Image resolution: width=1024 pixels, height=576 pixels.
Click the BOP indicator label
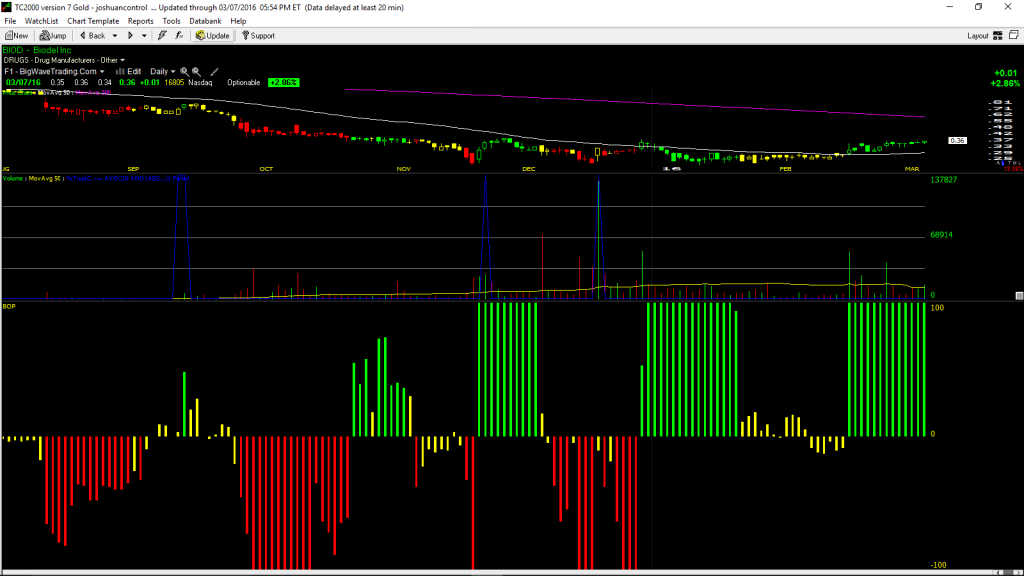(x=9, y=306)
